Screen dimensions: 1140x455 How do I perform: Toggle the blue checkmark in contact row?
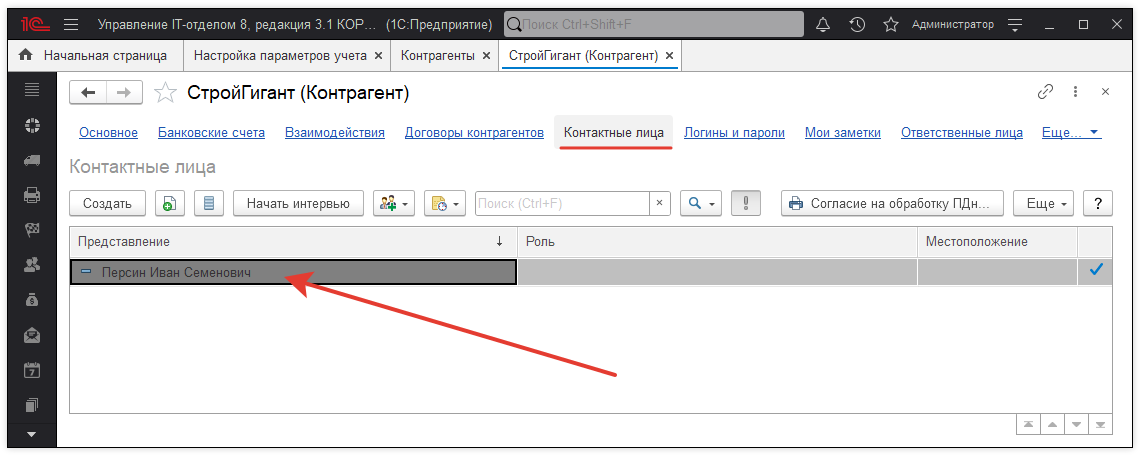[1096, 270]
